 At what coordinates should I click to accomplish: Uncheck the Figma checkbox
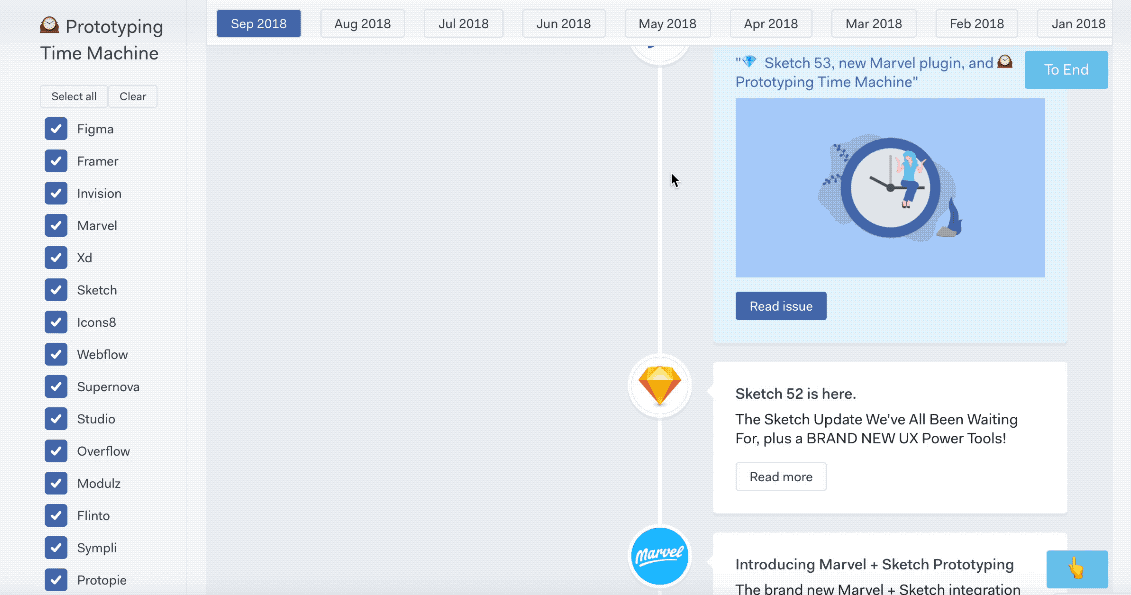[56, 128]
